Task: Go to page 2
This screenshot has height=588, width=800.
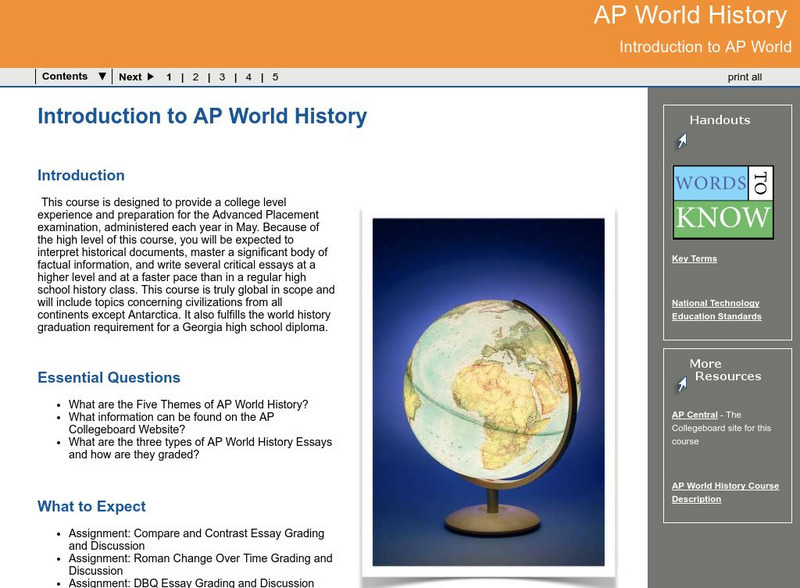Action: tap(195, 77)
